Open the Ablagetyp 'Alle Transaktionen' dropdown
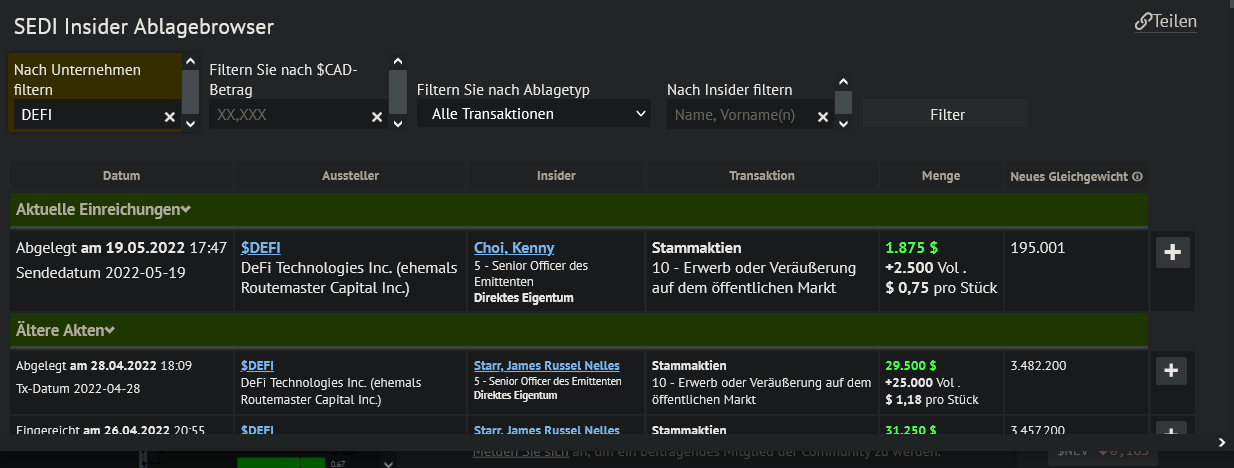Viewport: 1234px width, 468px height. [534, 115]
